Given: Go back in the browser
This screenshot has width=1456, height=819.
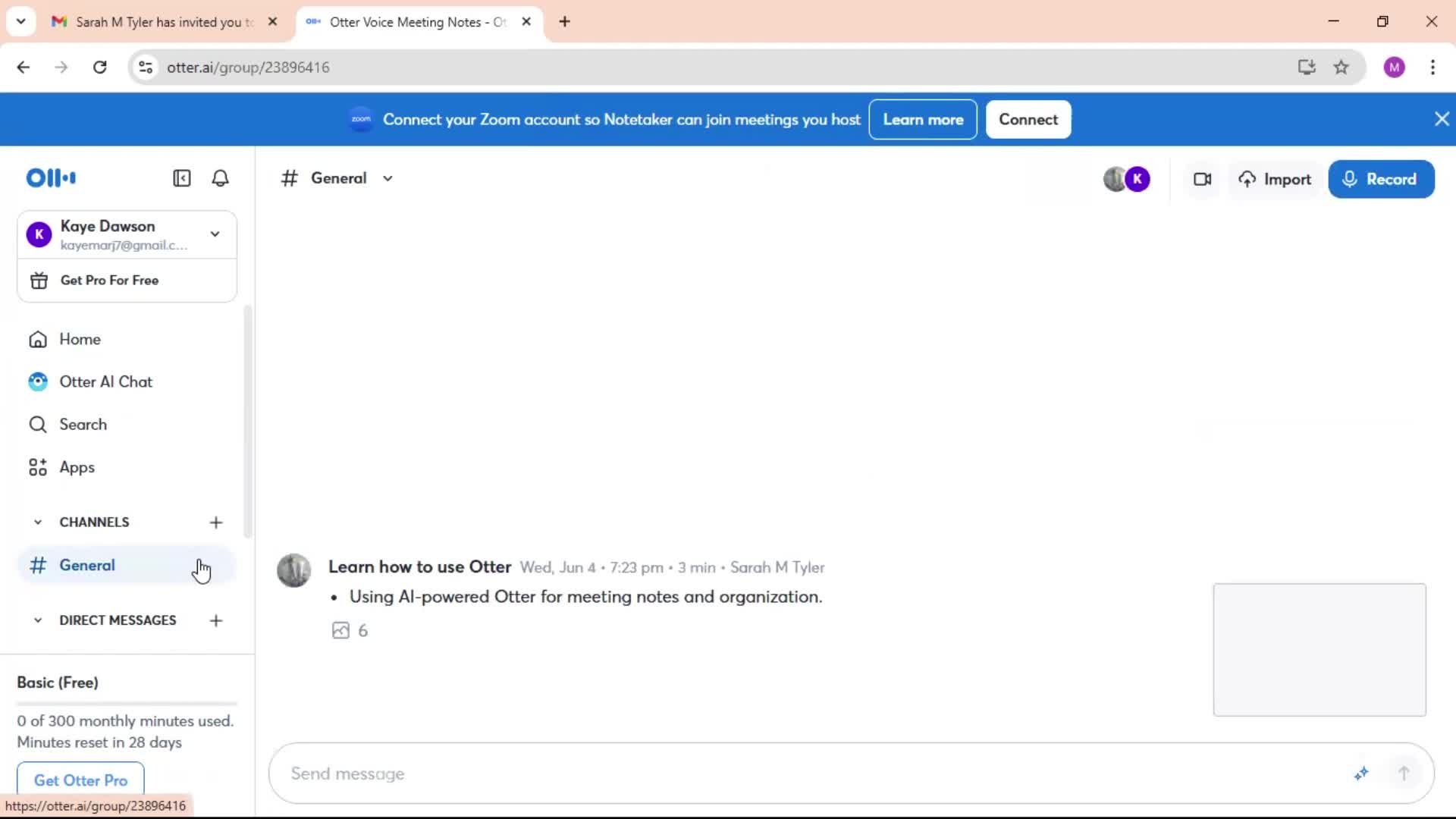Looking at the screenshot, I should (24, 67).
